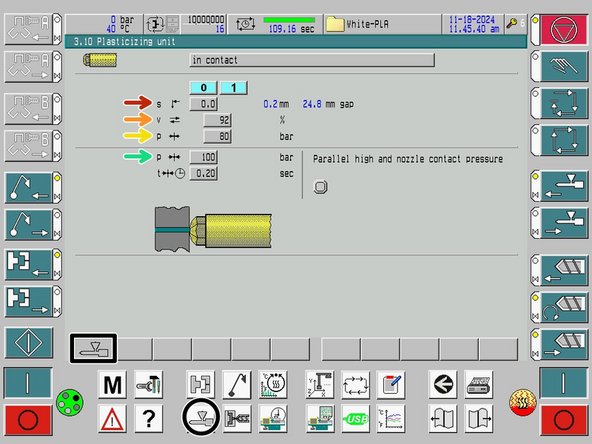
Task: Open the notepad with pencil icon
Action: coord(391,385)
